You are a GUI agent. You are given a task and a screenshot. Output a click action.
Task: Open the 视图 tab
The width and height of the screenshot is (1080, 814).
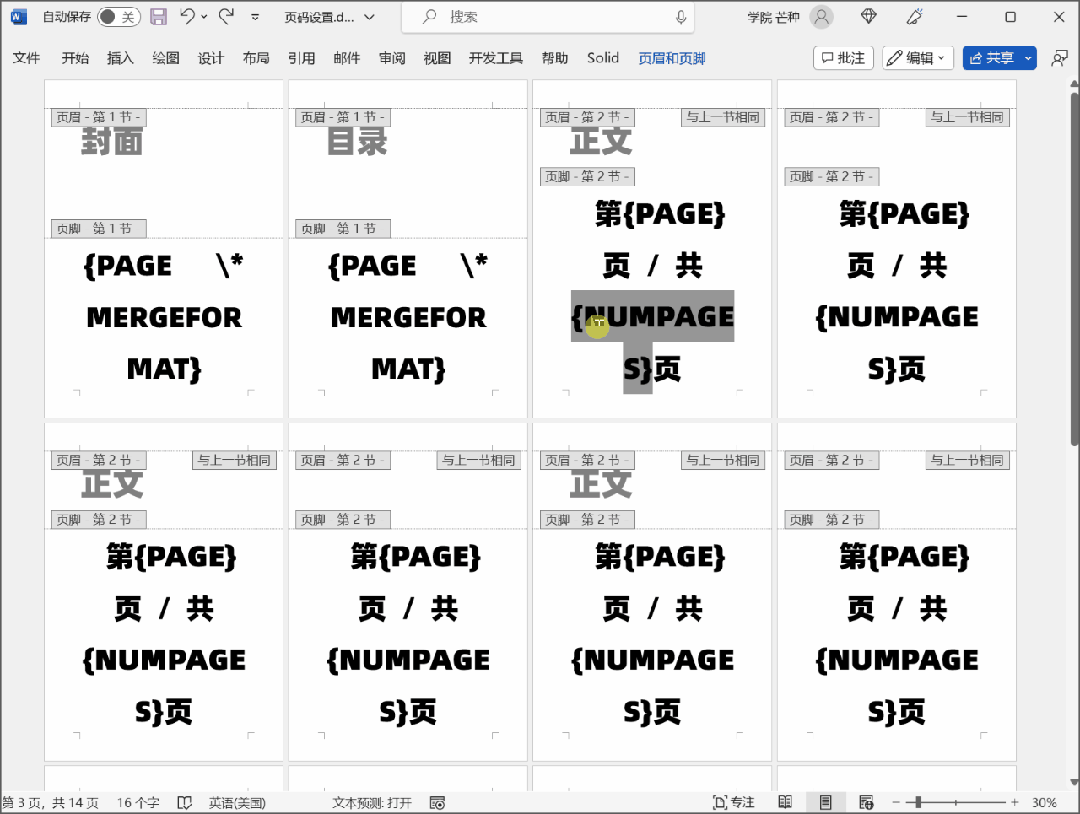(x=437, y=58)
